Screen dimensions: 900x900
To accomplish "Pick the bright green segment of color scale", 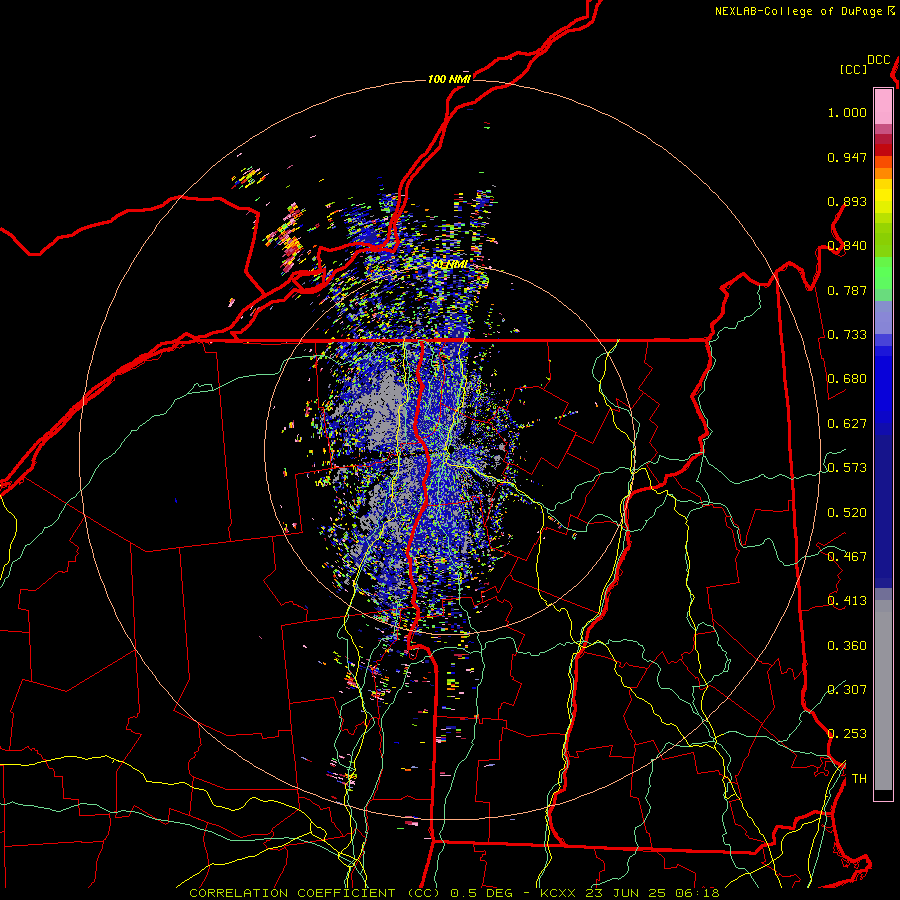I will coord(883,273).
